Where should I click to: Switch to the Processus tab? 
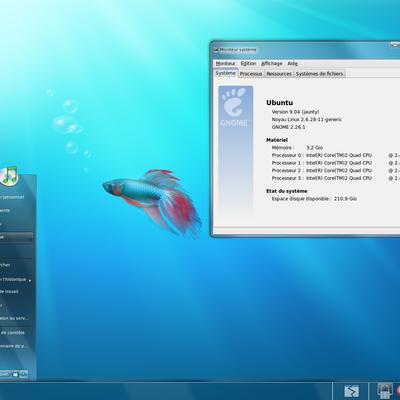[251, 74]
